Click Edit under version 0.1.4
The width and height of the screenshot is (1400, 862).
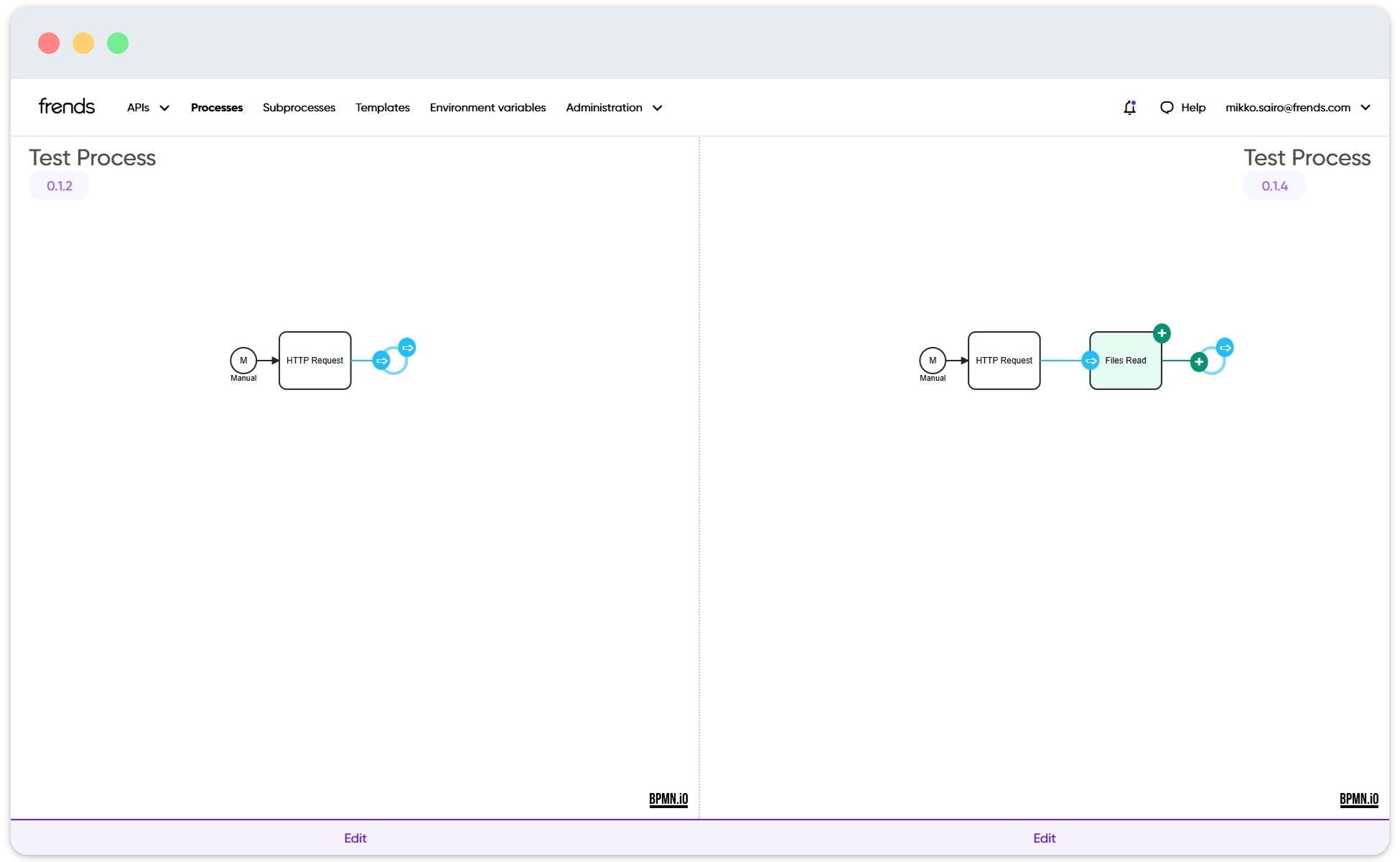pos(1045,838)
